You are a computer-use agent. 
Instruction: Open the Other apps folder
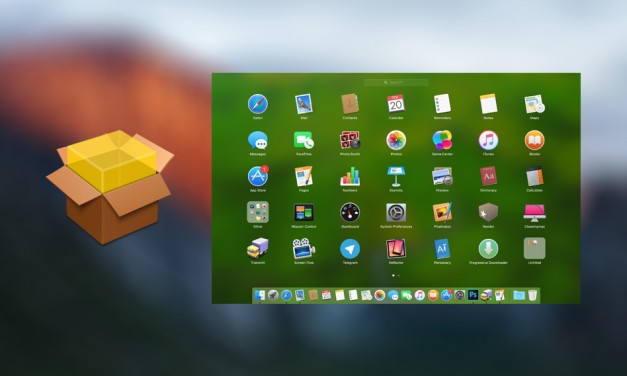(x=258, y=212)
